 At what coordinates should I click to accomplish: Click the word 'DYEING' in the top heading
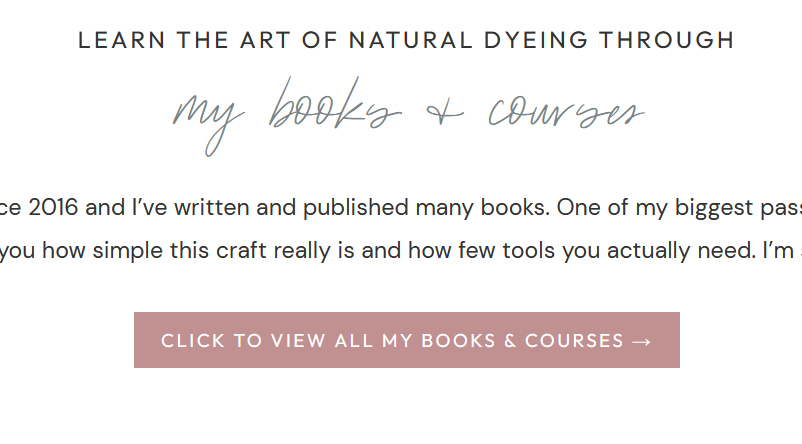(536, 40)
